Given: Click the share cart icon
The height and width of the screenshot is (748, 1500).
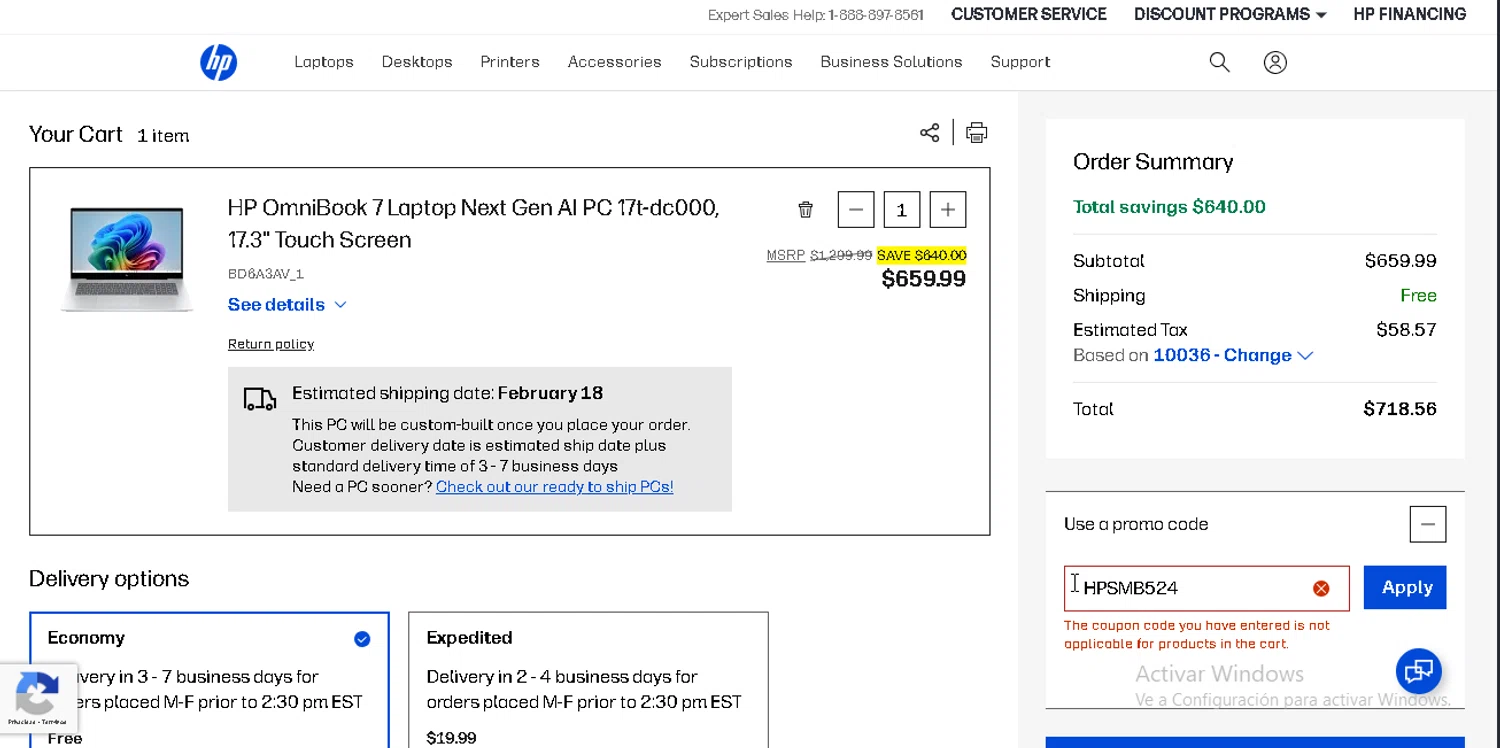Looking at the screenshot, I should click(930, 133).
